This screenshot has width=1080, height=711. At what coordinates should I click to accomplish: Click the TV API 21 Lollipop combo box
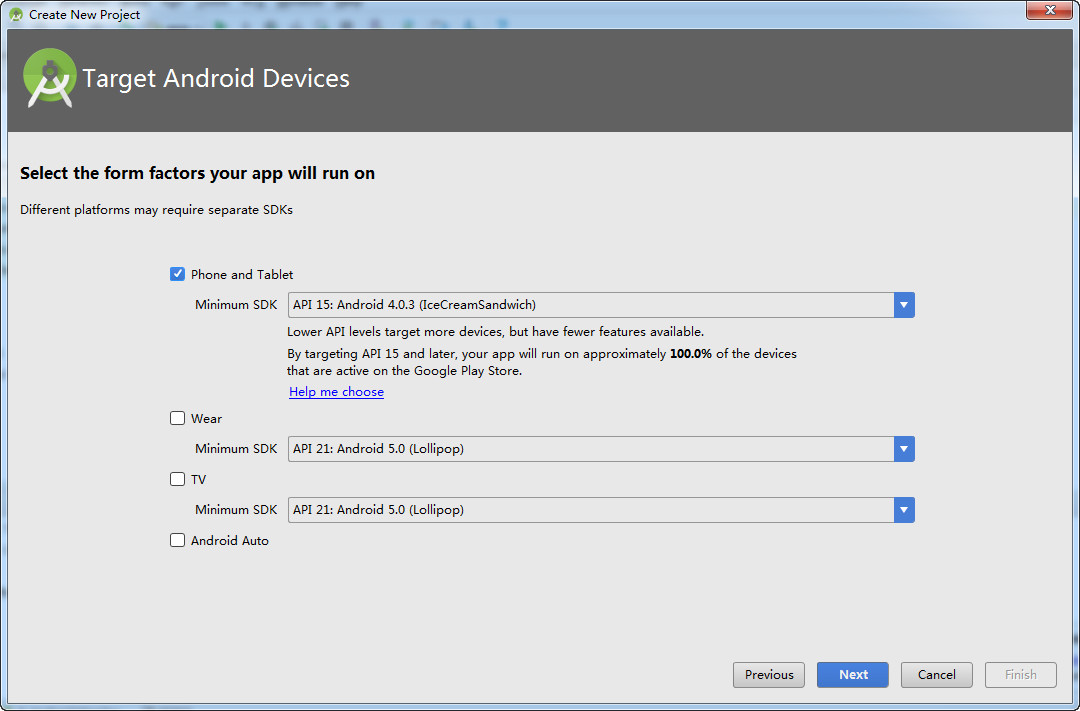pos(601,510)
